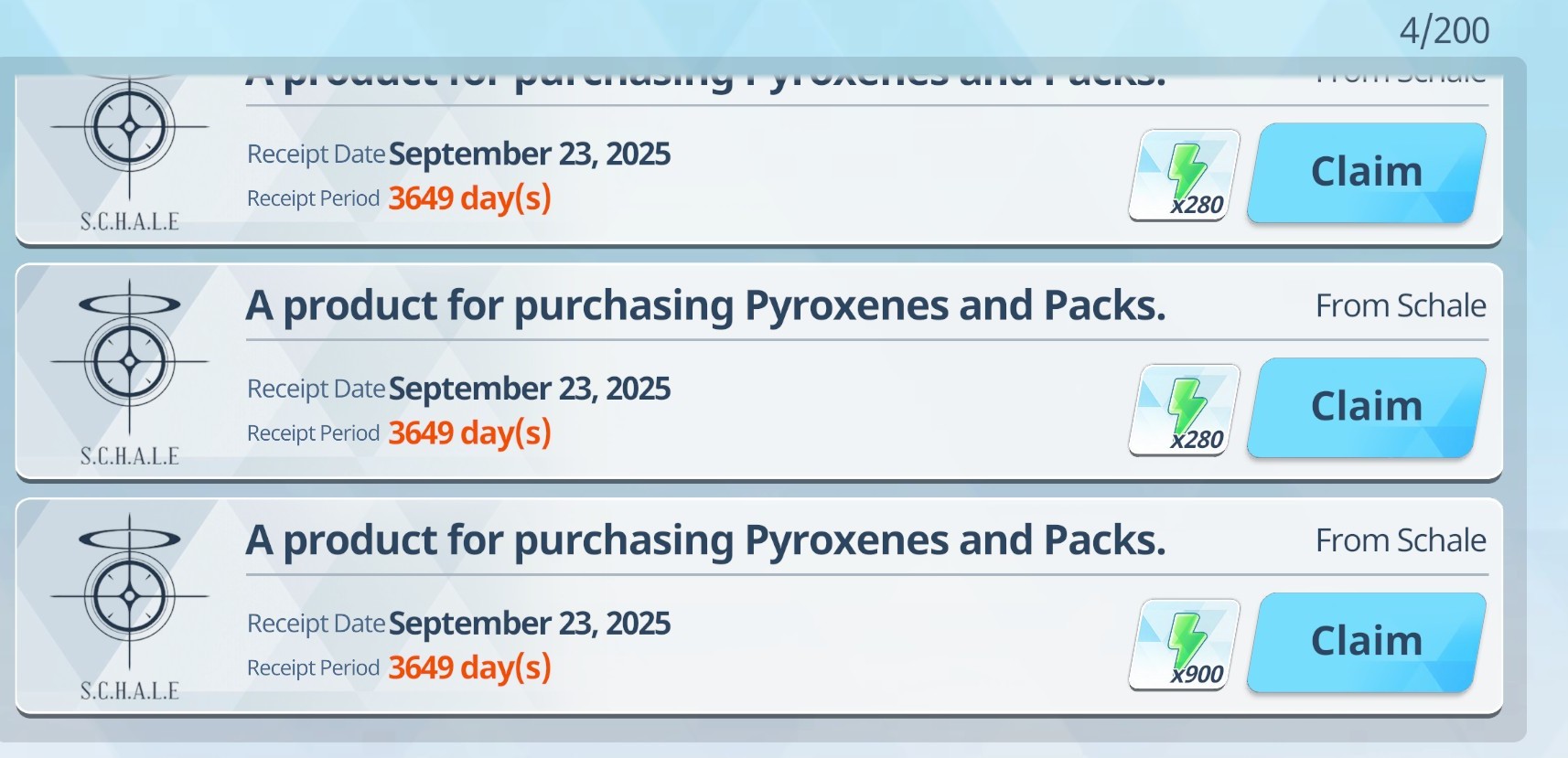Tap the 4/200 mailbox capacity counter
1568x758 pixels.
point(1444,30)
